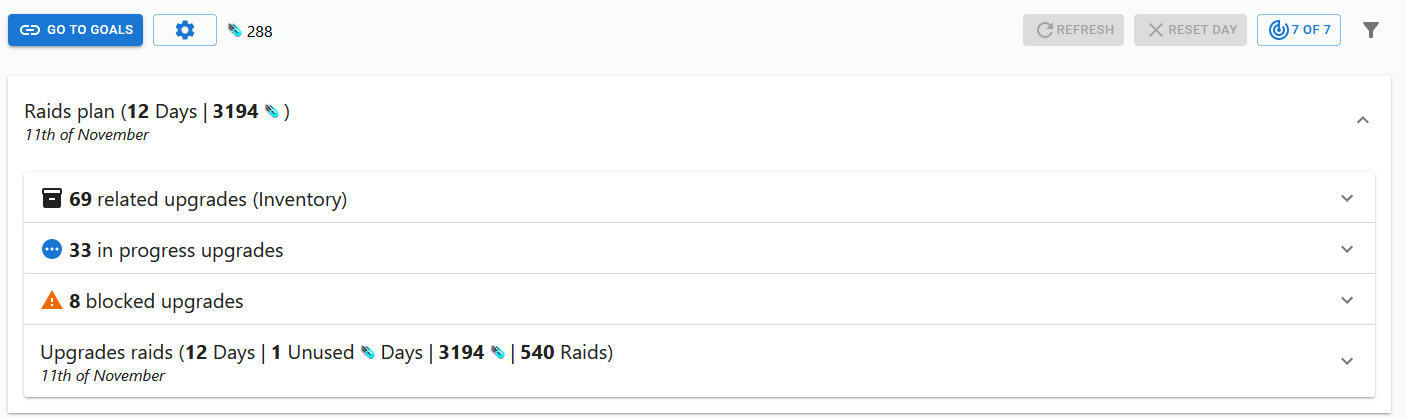Expand the 8 blocked upgrades chevron
Viewport: 1406px width, 418px height.
tap(1347, 300)
